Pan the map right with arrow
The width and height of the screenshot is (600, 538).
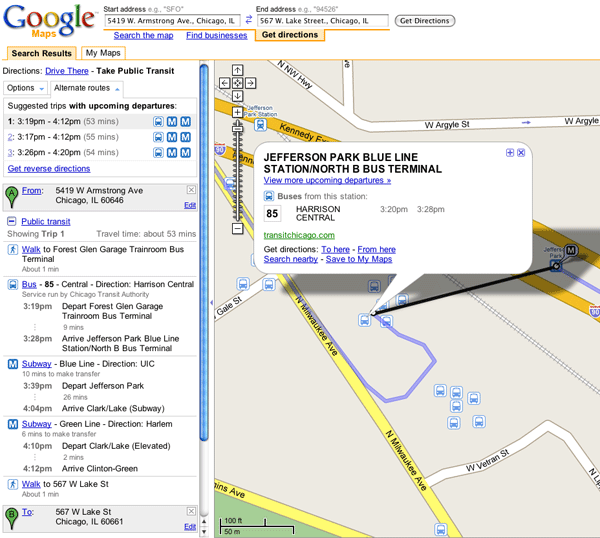pos(250,83)
